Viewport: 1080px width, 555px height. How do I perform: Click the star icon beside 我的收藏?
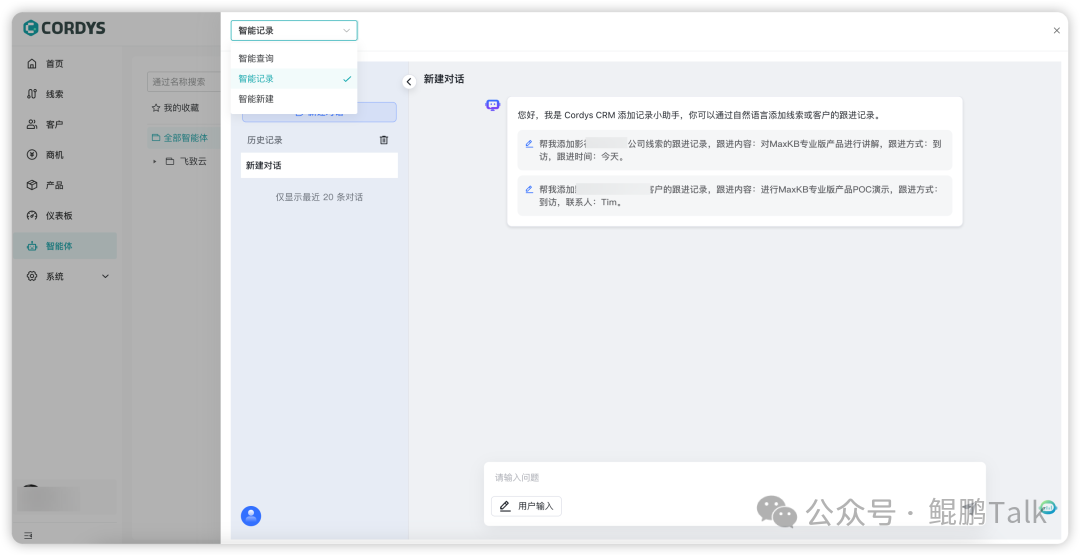pyautogui.click(x=156, y=108)
